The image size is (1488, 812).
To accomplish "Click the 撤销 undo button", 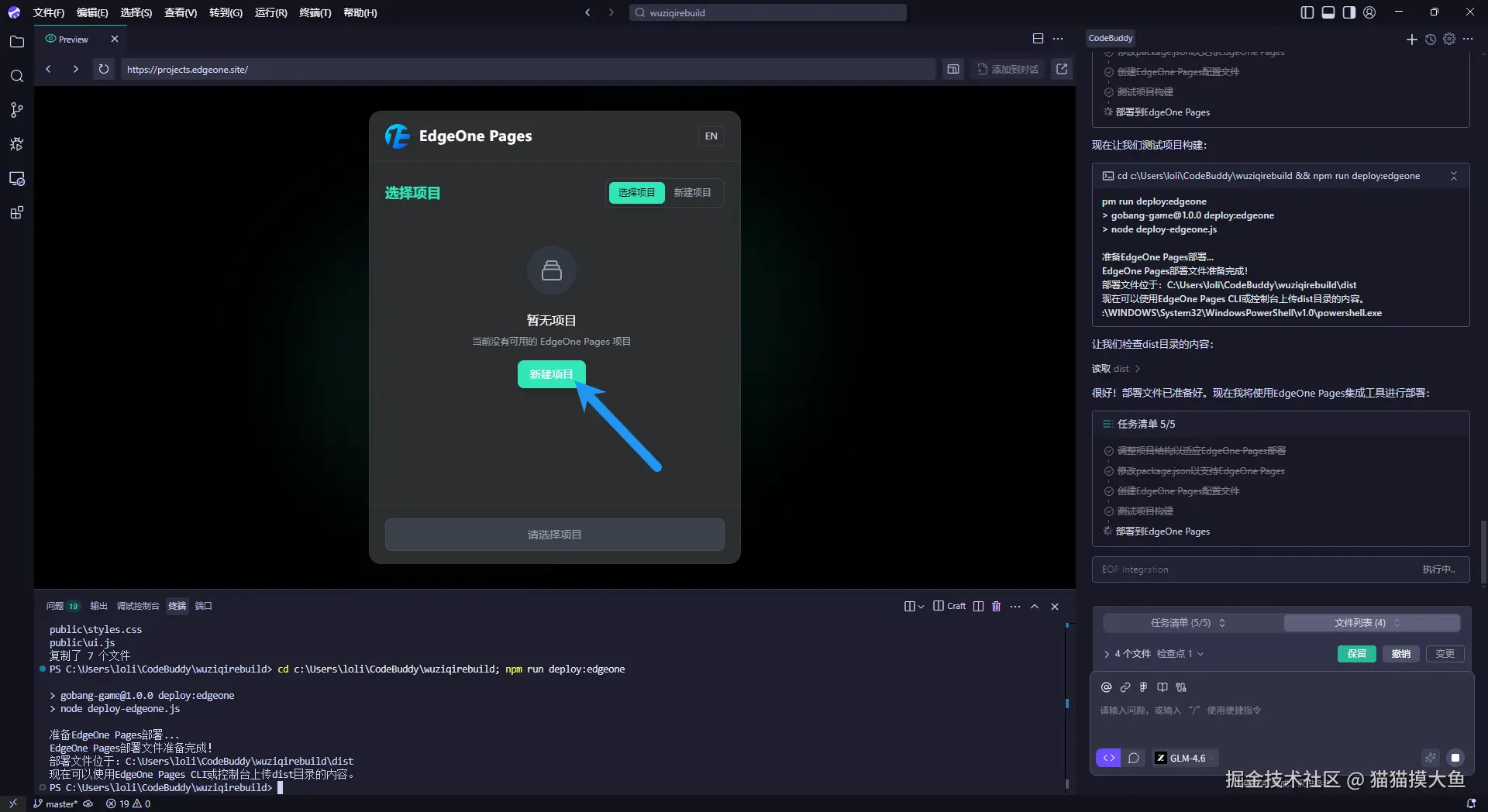I will click(x=1400, y=654).
